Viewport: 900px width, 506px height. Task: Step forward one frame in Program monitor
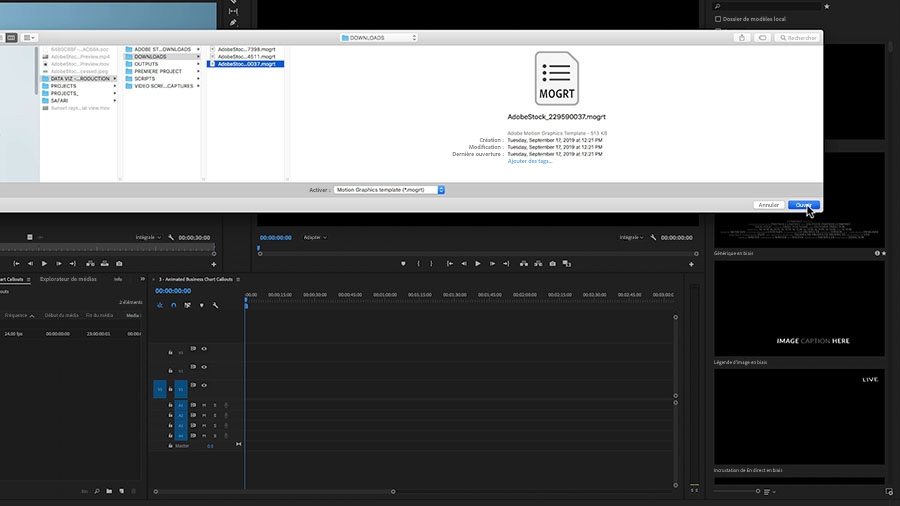pos(492,264)
